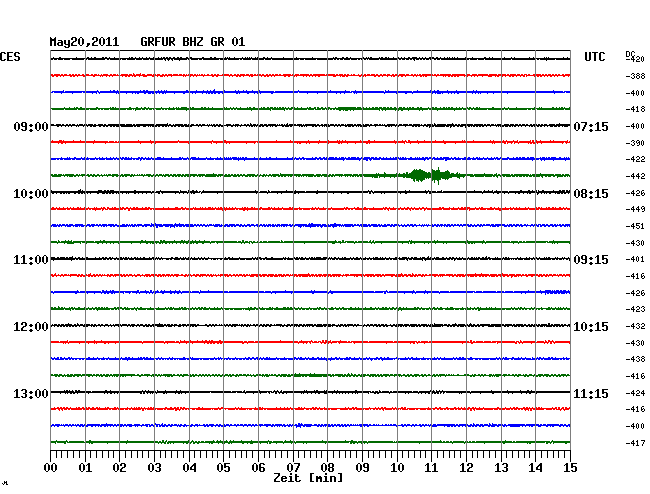
Task: Select the DC offset value -388
Action: click(635, 76)
